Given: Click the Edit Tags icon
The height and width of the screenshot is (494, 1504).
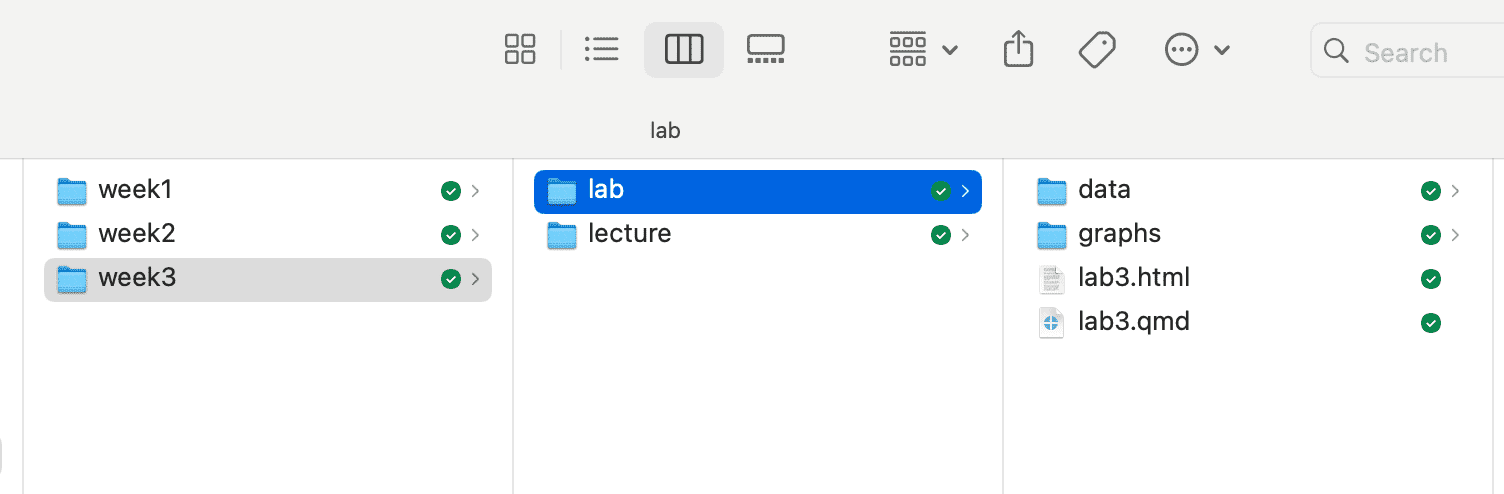Looking at the screenshot, I should click(1097, 49).
